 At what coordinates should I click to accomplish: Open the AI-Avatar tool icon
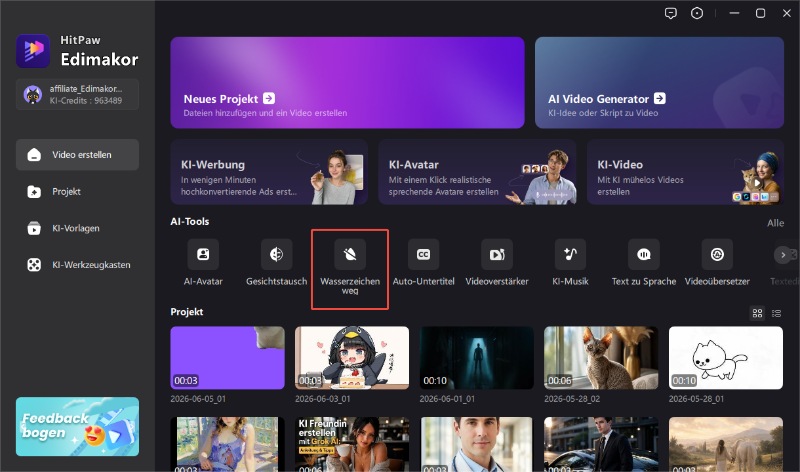[203, 254]
